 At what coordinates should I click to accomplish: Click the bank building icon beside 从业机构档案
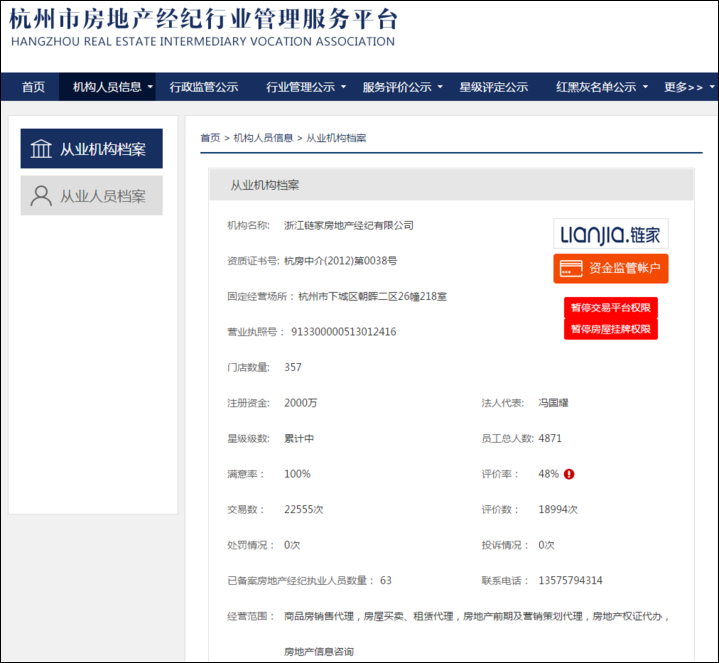[x=41, y=149]
